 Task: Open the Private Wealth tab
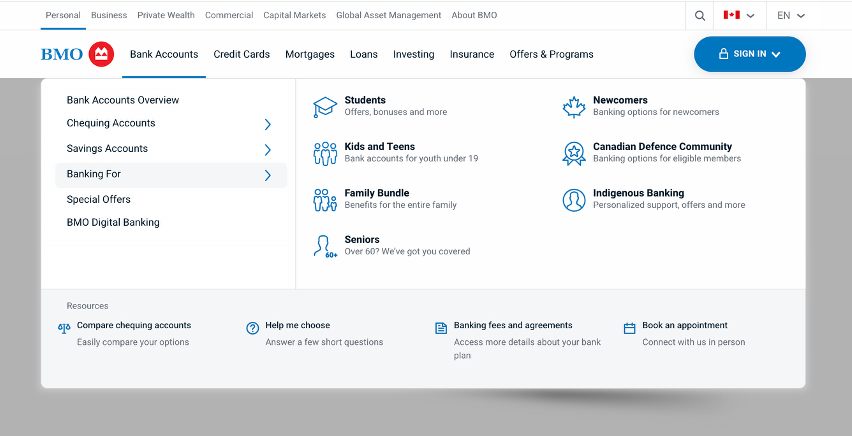(x=166, y=15)
